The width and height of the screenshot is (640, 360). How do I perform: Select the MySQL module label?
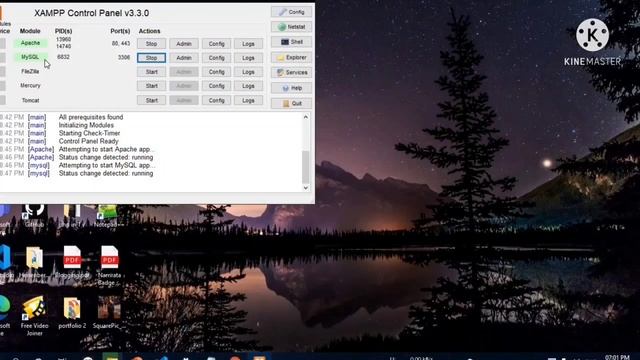[31, 57]
